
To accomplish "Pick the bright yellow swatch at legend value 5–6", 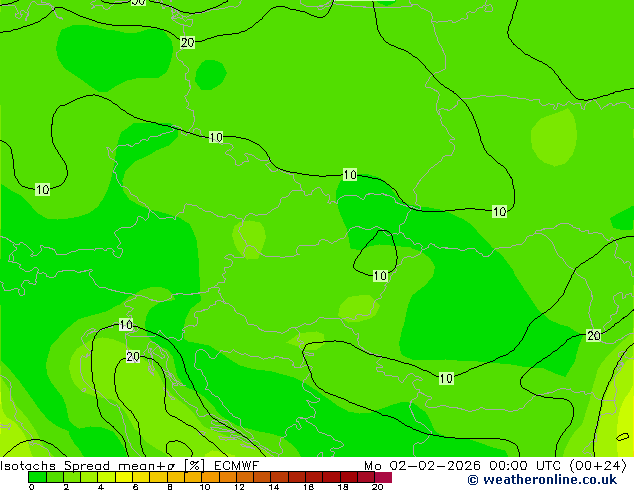I will coord(124,477).
